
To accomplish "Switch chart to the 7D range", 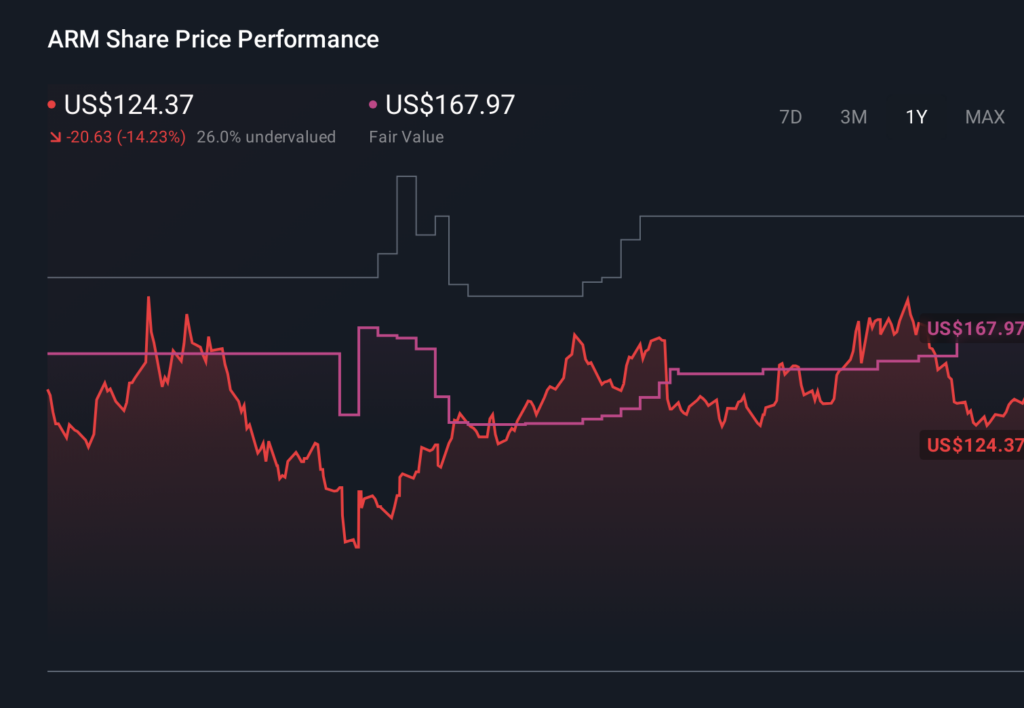I will [790, 117].
